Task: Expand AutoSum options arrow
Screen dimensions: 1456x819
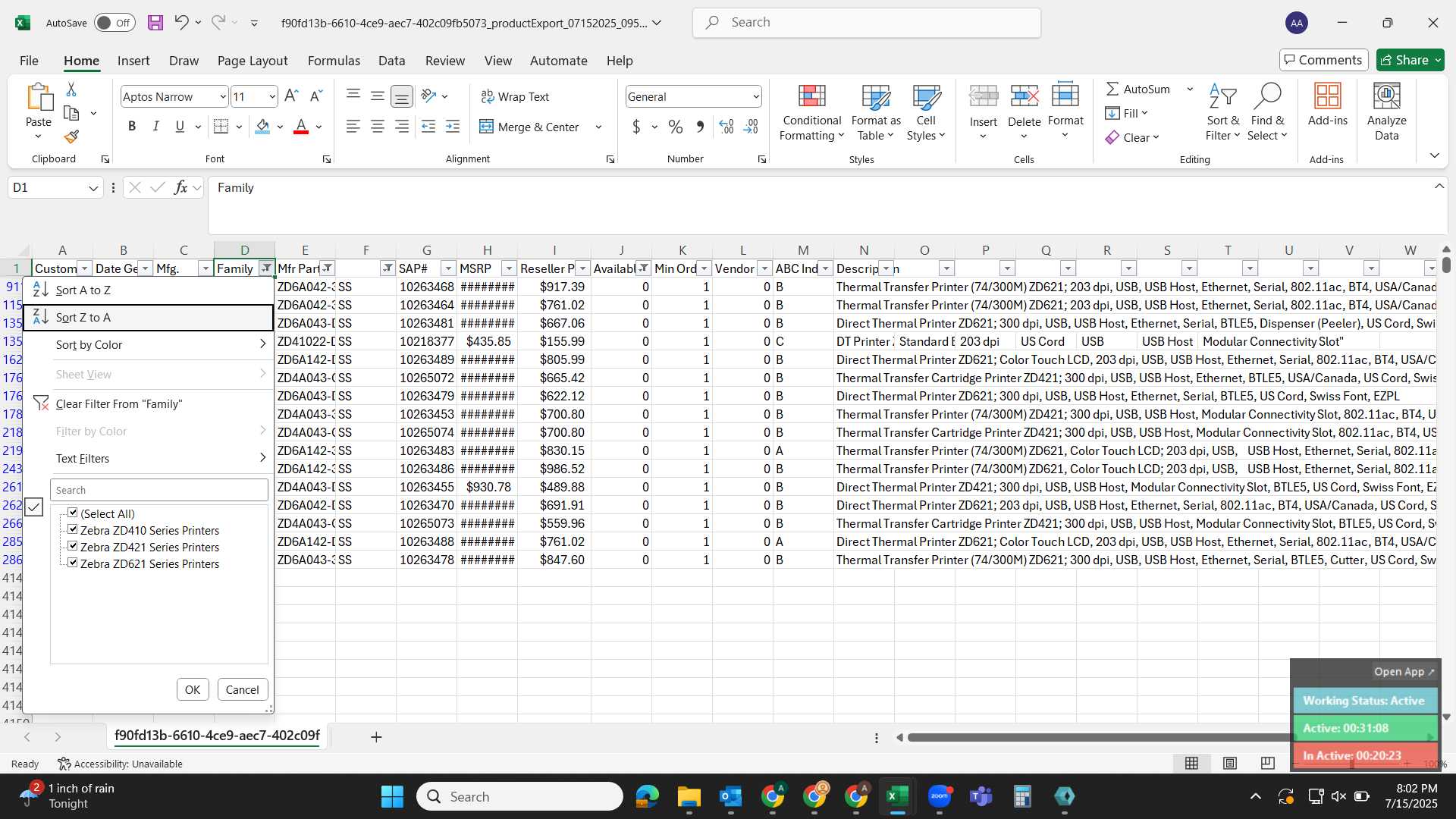Action: [1190, 89]
